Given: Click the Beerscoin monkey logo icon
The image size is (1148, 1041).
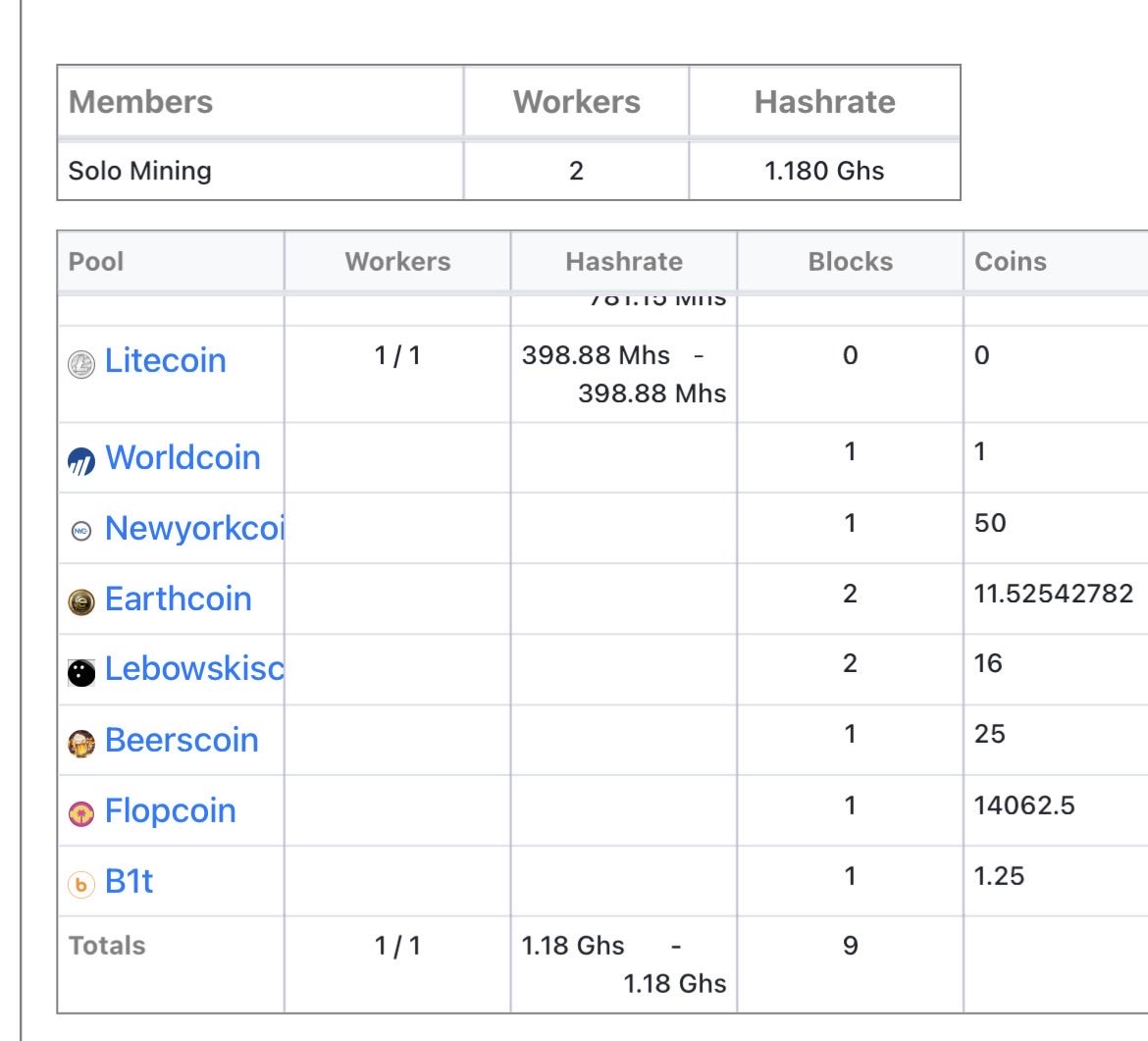Looking at the screenshot, I should point(82,741).
